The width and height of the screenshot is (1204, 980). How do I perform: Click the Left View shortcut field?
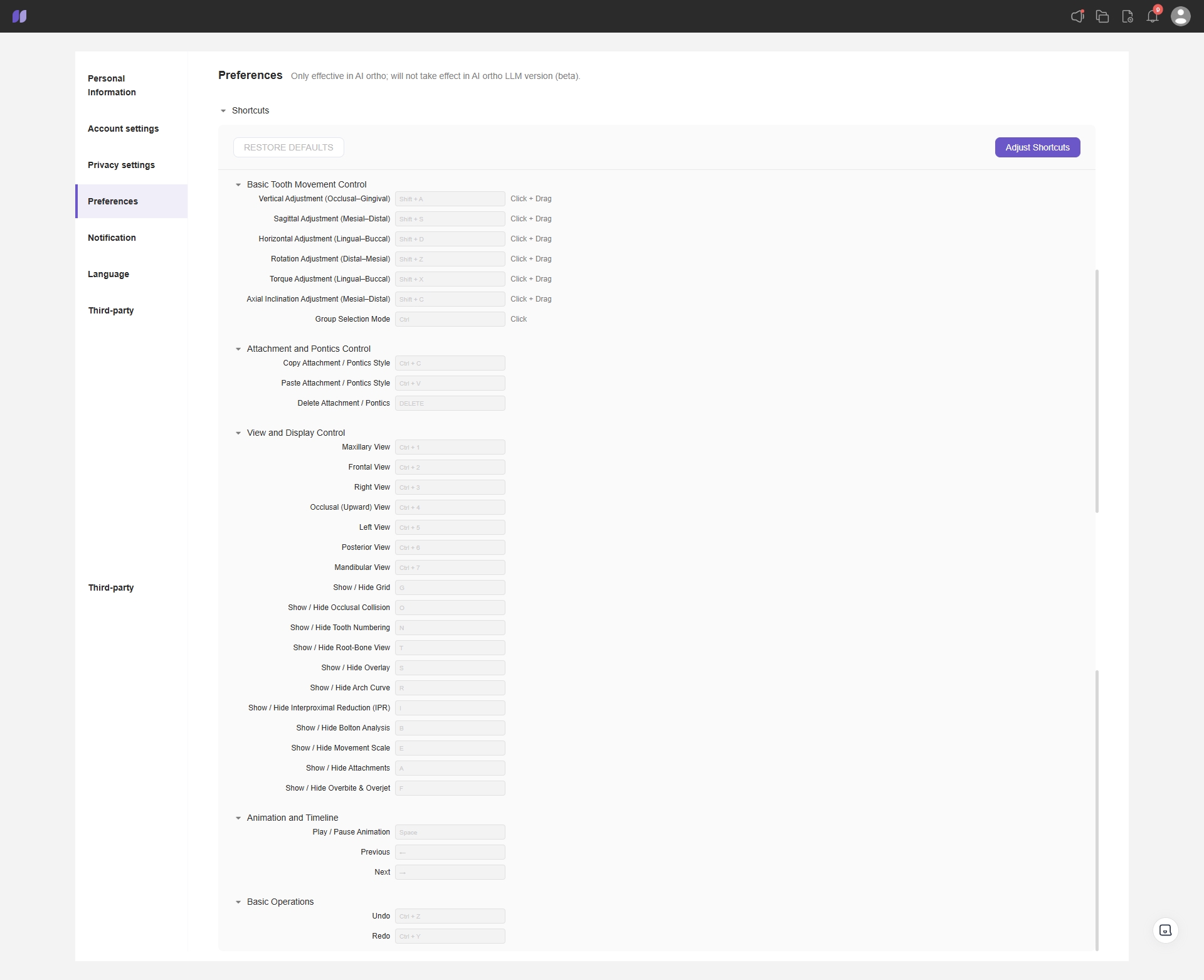pyautogui.click(x=450, y=527)
